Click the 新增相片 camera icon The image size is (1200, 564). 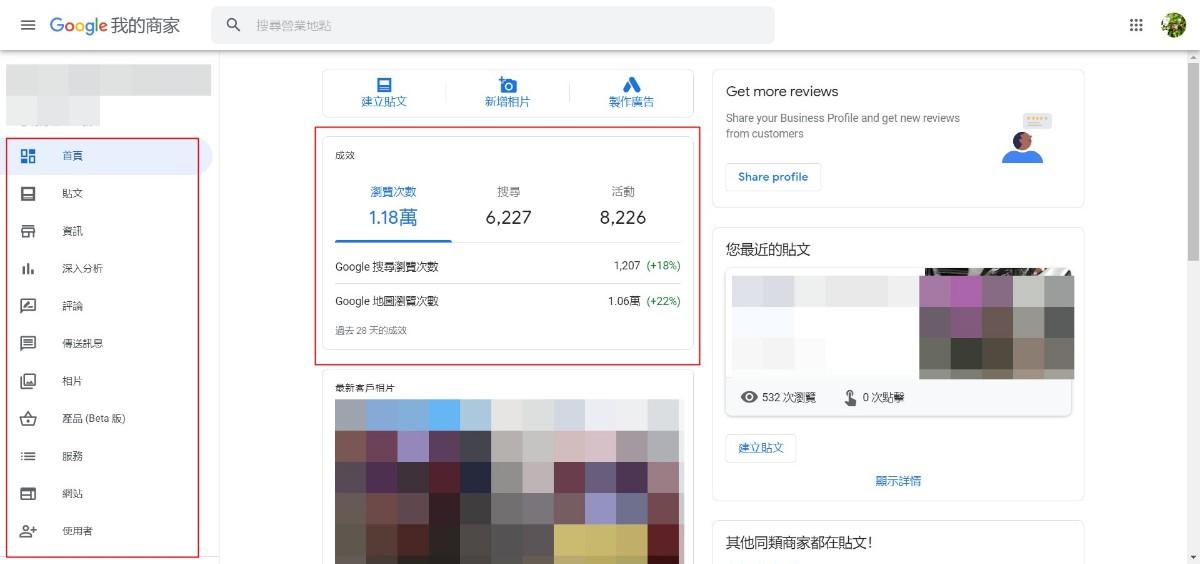coord(508,85)
